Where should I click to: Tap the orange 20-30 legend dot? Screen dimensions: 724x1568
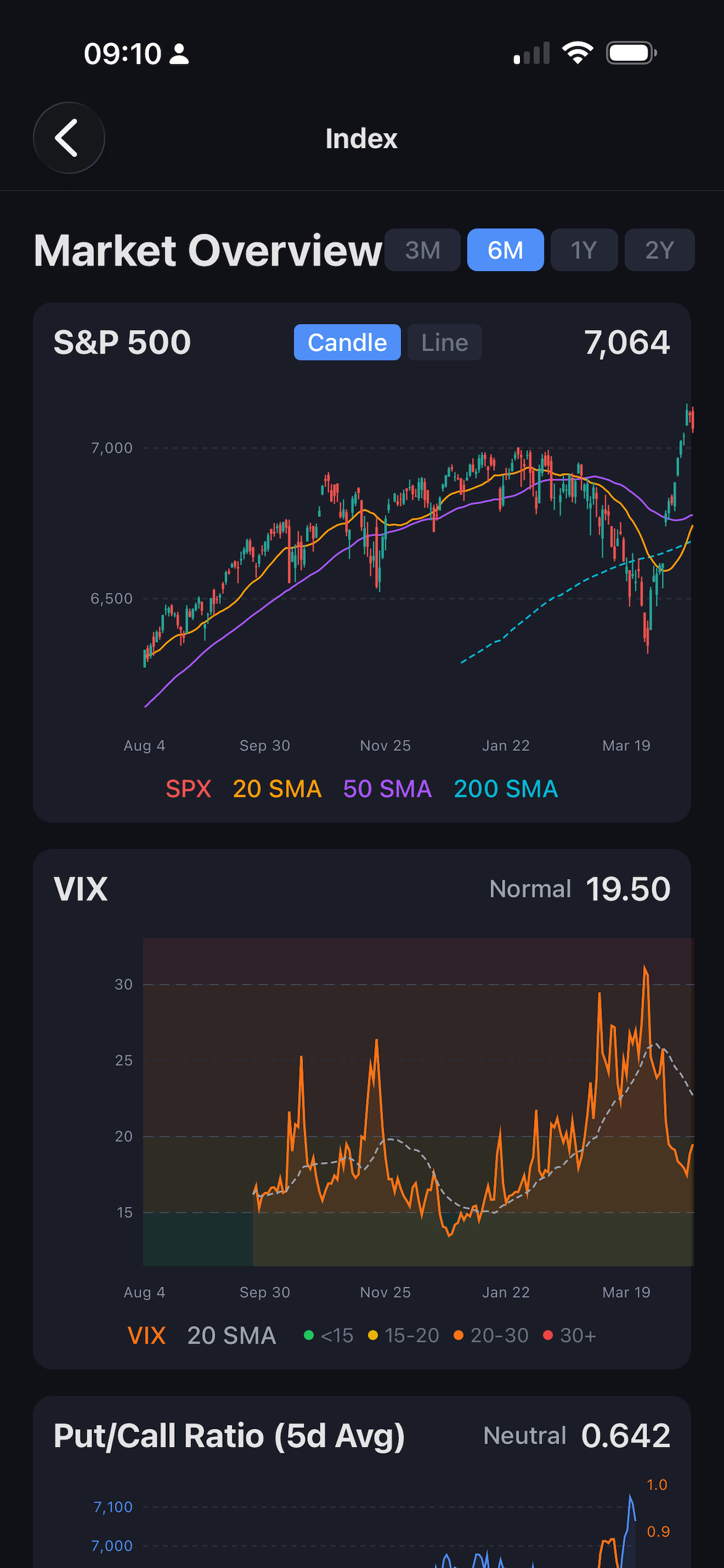click(x=459, y=1335)
